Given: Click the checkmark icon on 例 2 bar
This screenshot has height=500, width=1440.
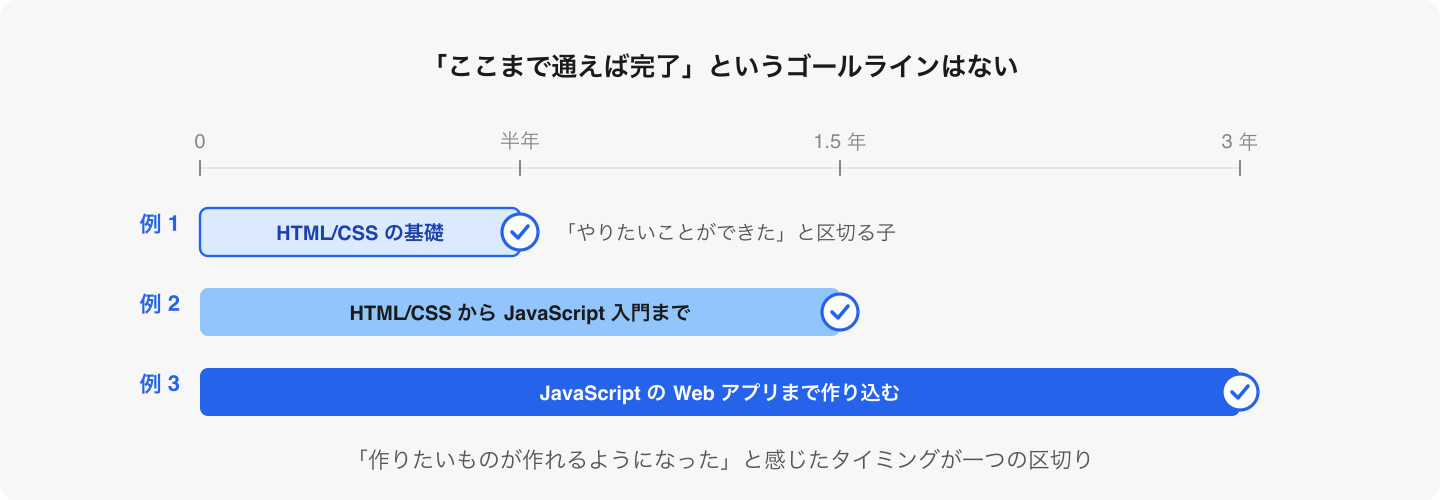Looking at the screenshot, I should [840, 312].
